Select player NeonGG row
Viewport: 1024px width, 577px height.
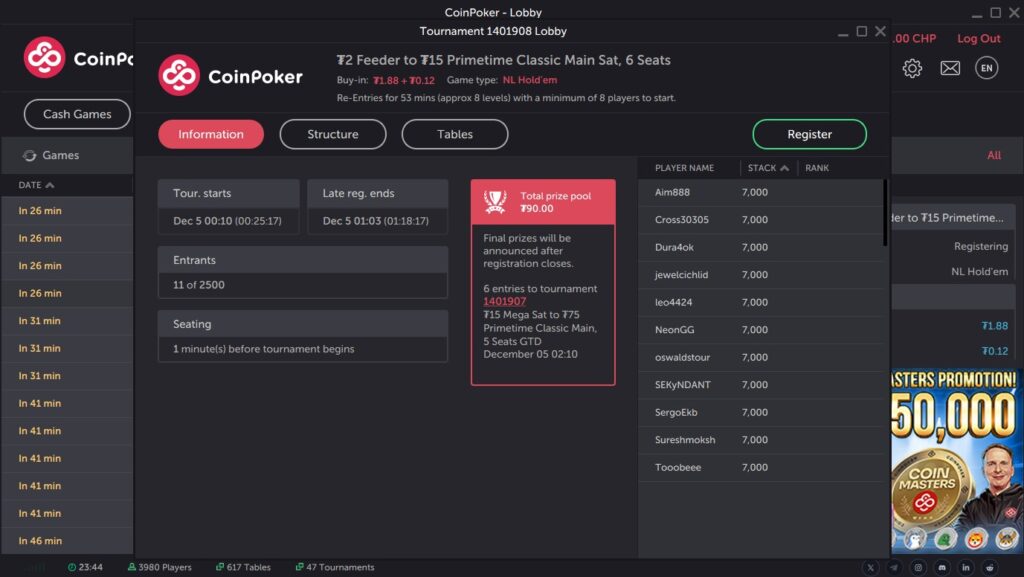[760, 330]
